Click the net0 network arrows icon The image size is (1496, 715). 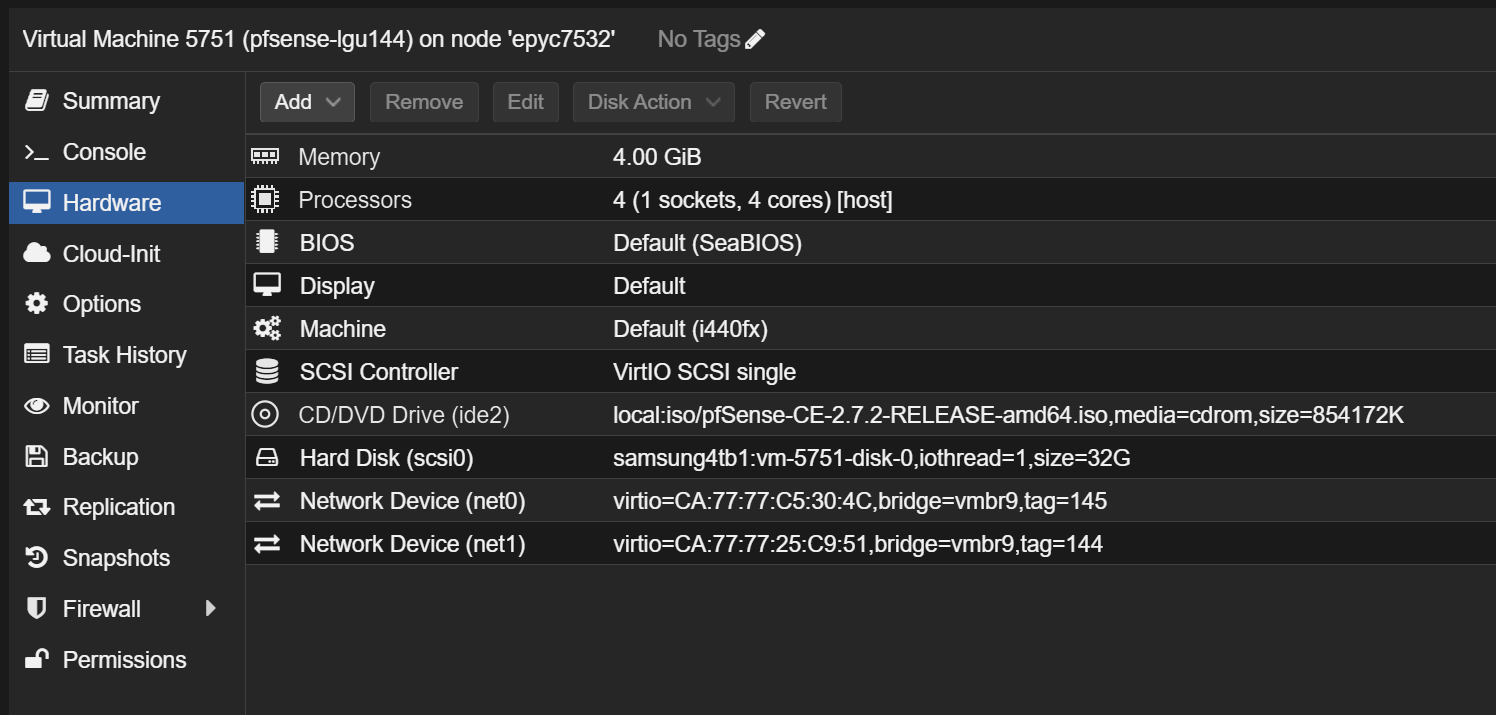(266, 501)
